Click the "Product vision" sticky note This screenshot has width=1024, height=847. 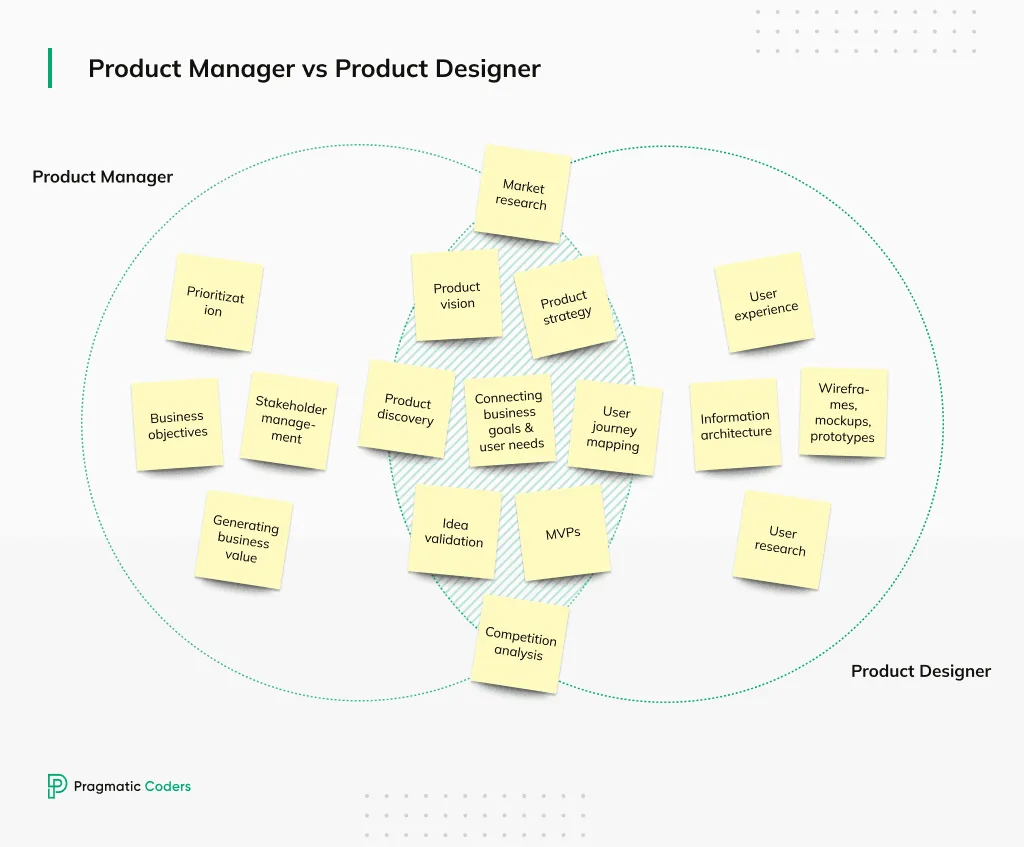pyautogui.click(x=456, y=296)
